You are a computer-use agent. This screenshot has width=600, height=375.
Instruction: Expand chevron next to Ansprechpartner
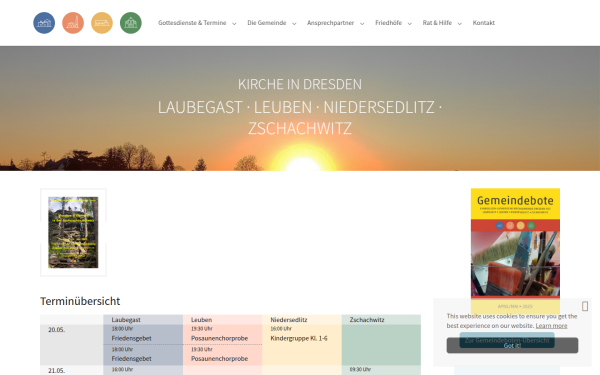pos(362,24)
